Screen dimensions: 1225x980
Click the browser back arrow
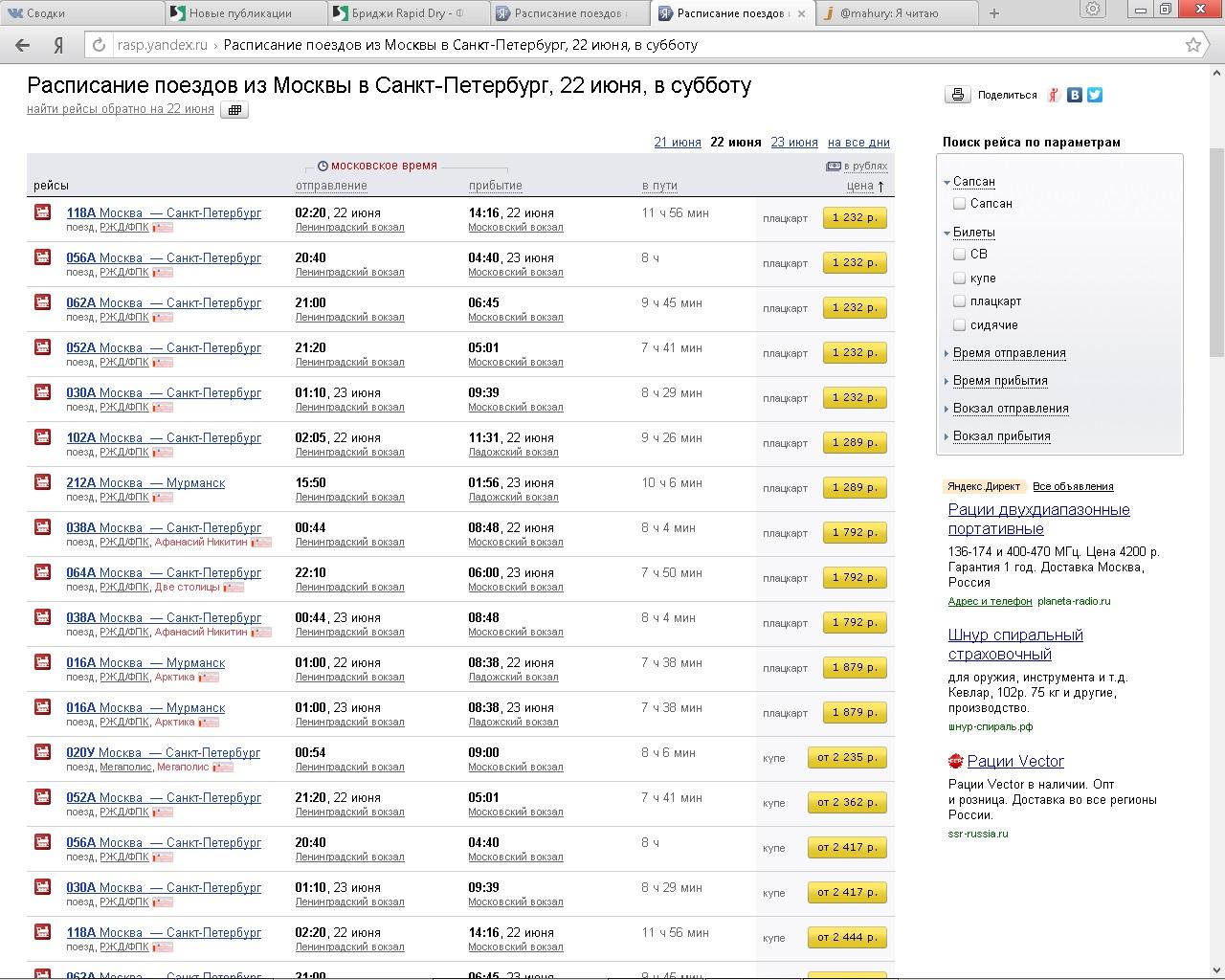pyautogui.click(x=23, y=45)
